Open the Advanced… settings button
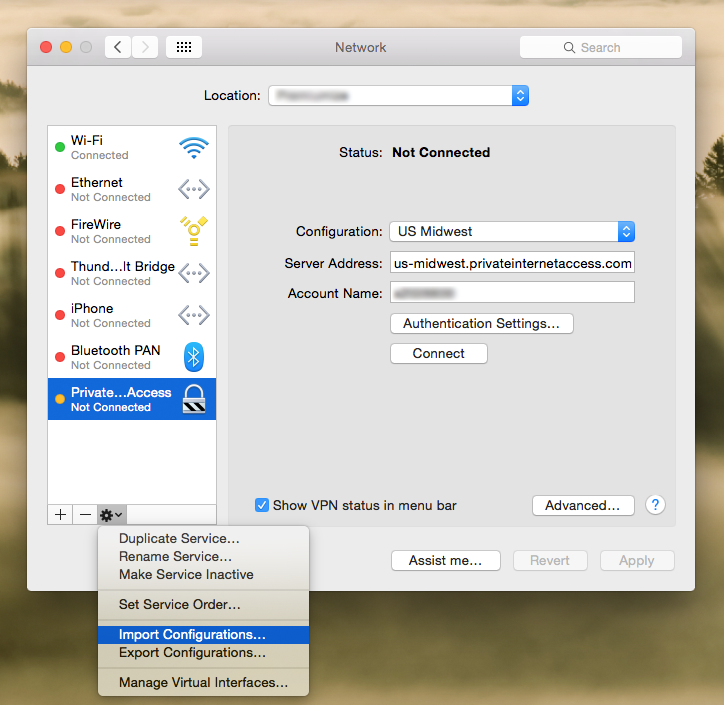Screen dimensions: 724x705 click(x=583, y=506)
